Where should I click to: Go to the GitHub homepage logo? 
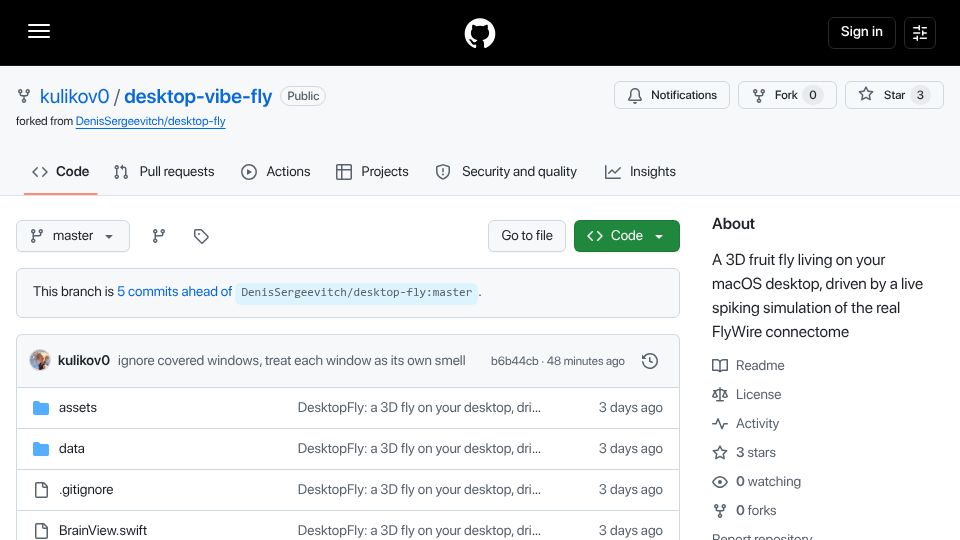(479, 33)
